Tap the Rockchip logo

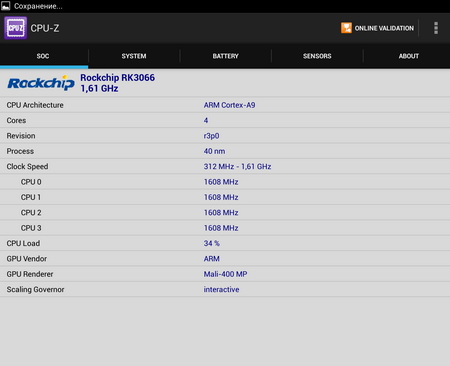[41, 83]
